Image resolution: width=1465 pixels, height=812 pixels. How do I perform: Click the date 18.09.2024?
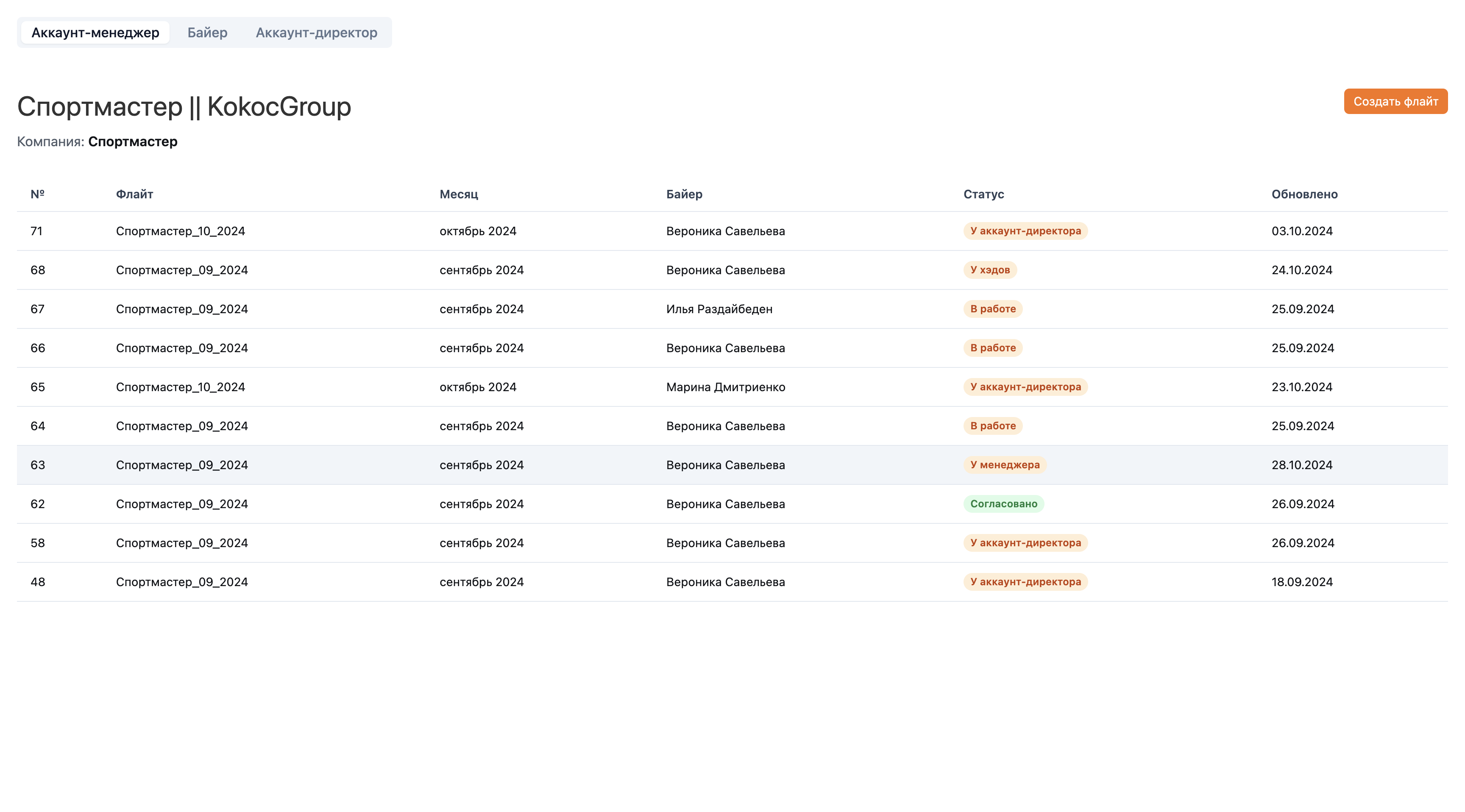[1302, 582]
